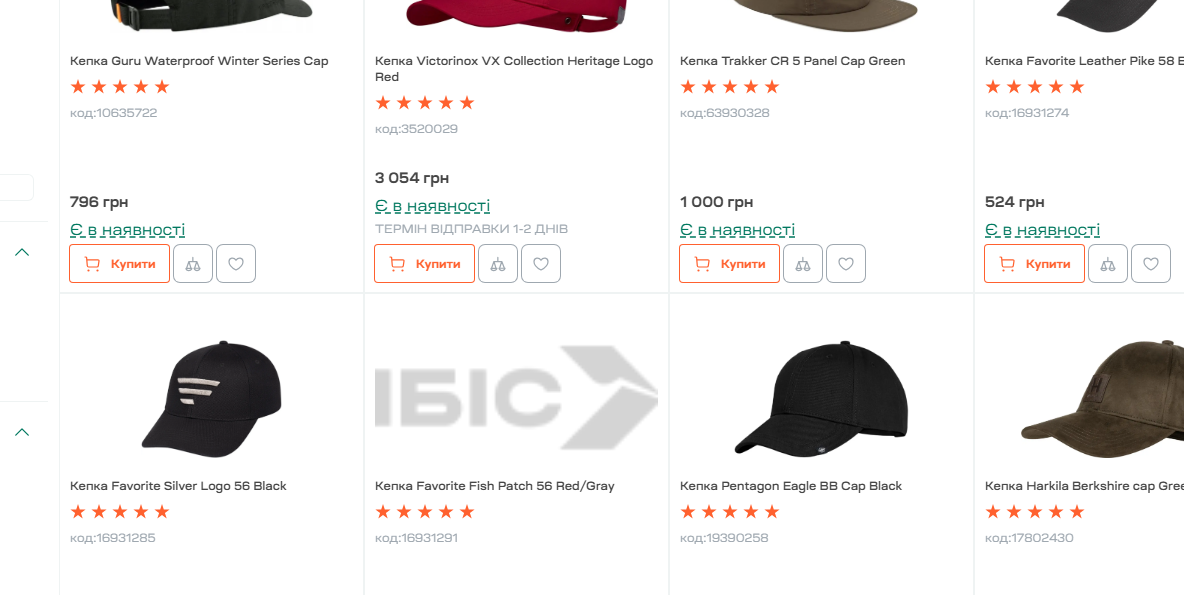Collapse the lower sidebar filter chevron

click(22, 432)
